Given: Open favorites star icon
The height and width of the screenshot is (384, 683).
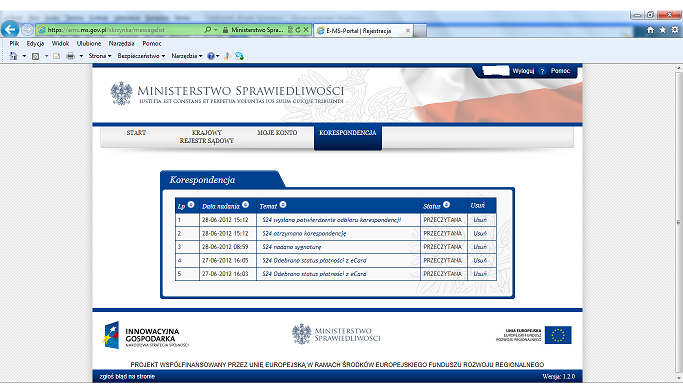Looking at the screenshot, I should click(663, 30).
